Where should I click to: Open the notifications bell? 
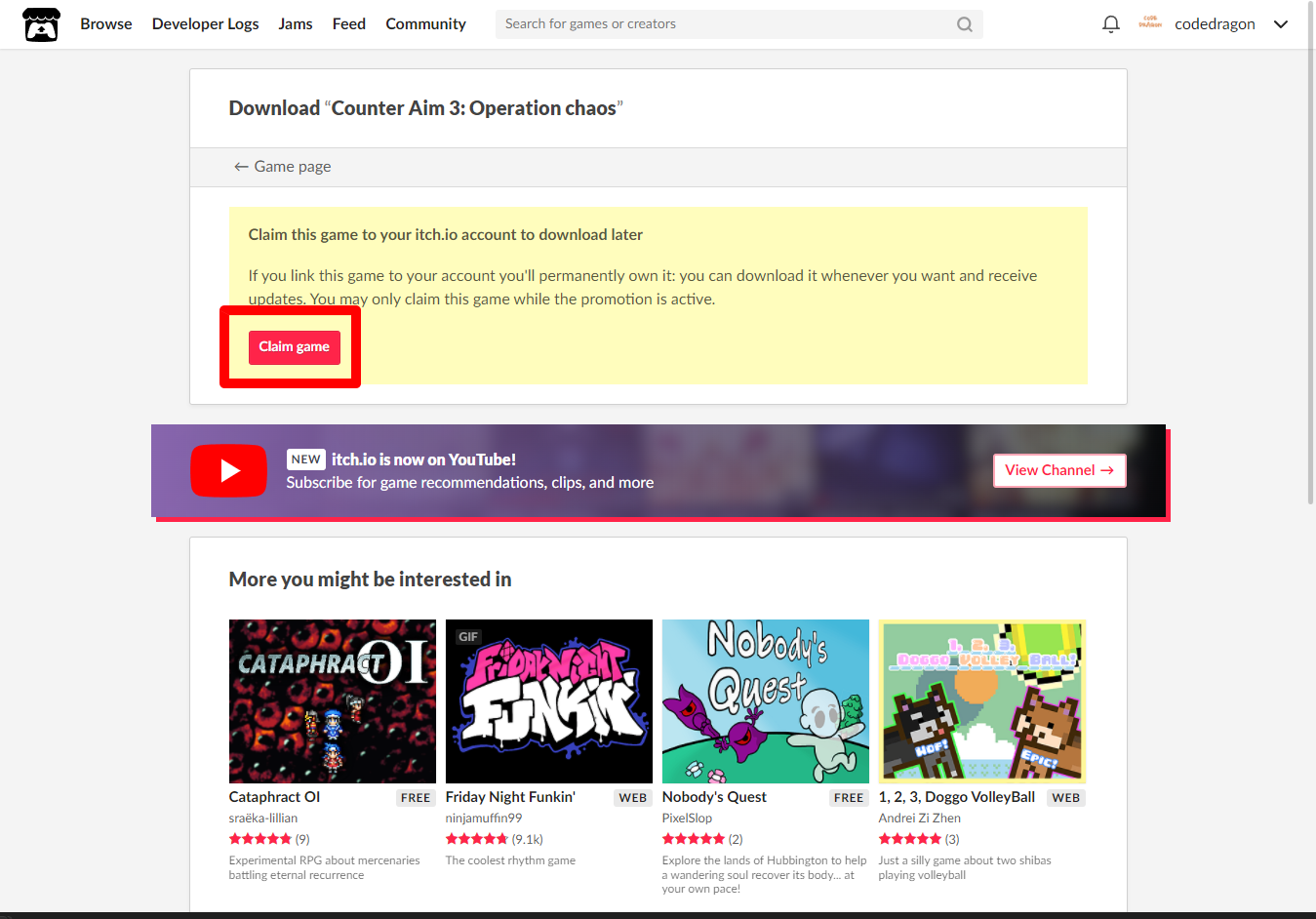point(1110,24)
